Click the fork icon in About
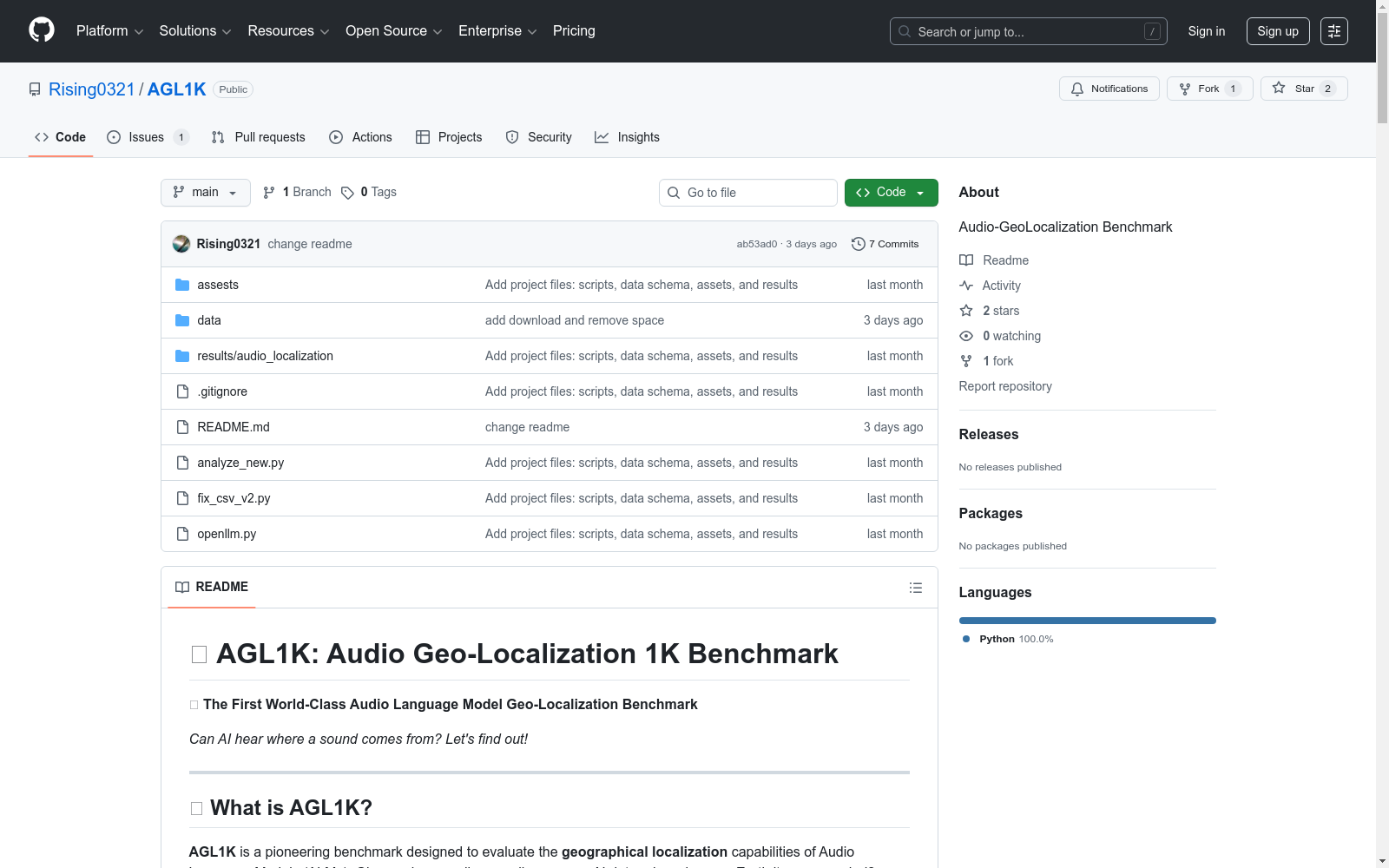 [x=966, y=361]
